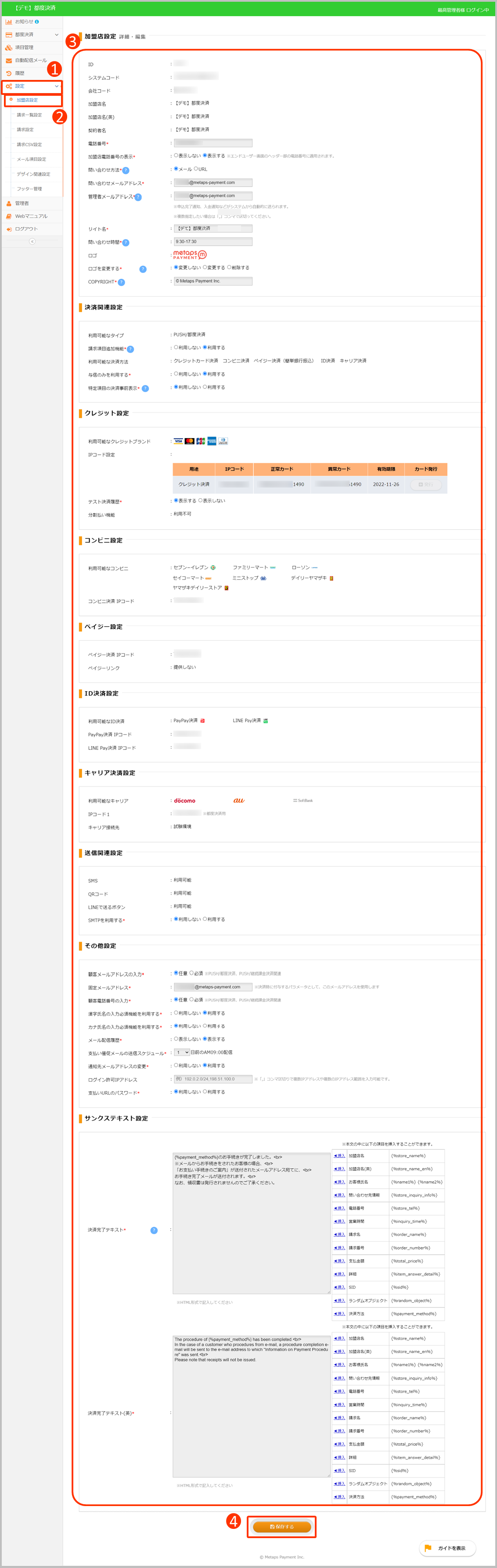Click the Metaps Payment logo image
Viewport: 497px width, 1568px height.
190,254
